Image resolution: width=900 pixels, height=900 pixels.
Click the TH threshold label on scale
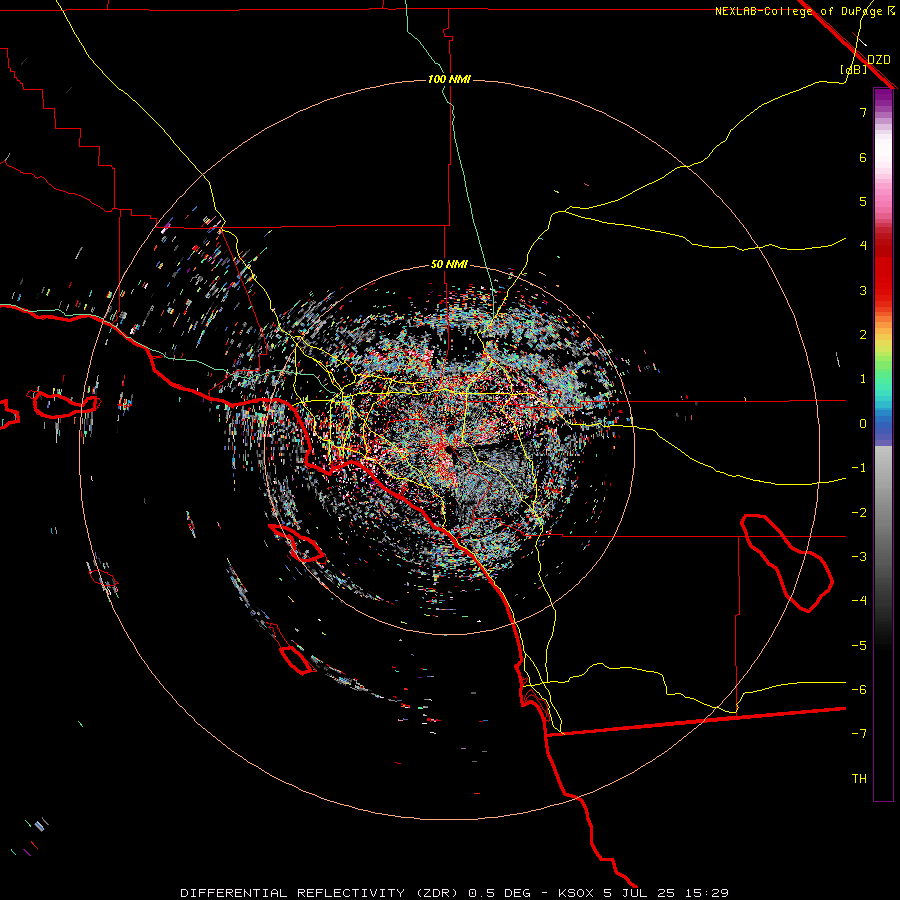click(x=859, y=779)
